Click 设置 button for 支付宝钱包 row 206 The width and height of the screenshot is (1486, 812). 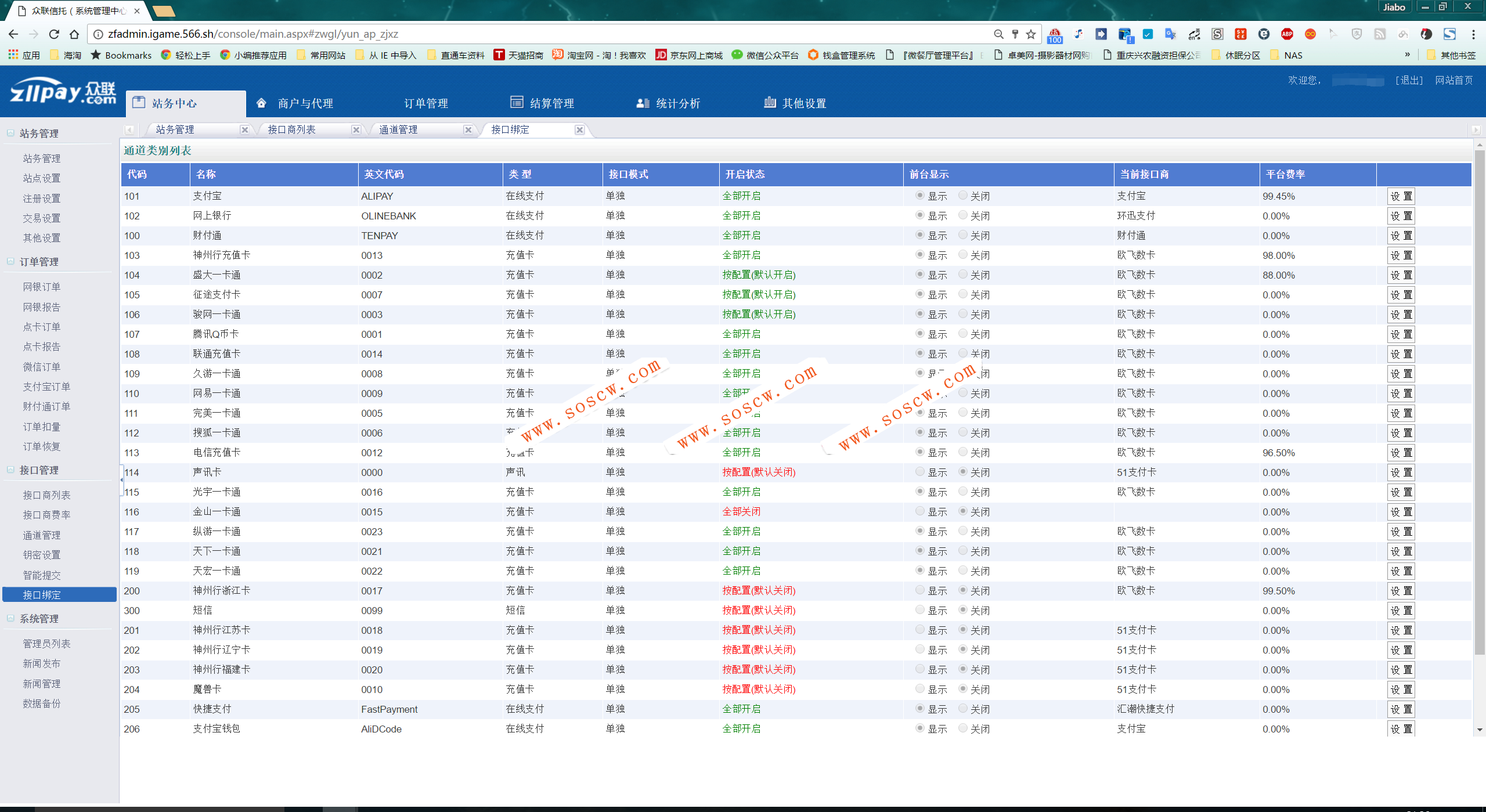point(1401,728)
